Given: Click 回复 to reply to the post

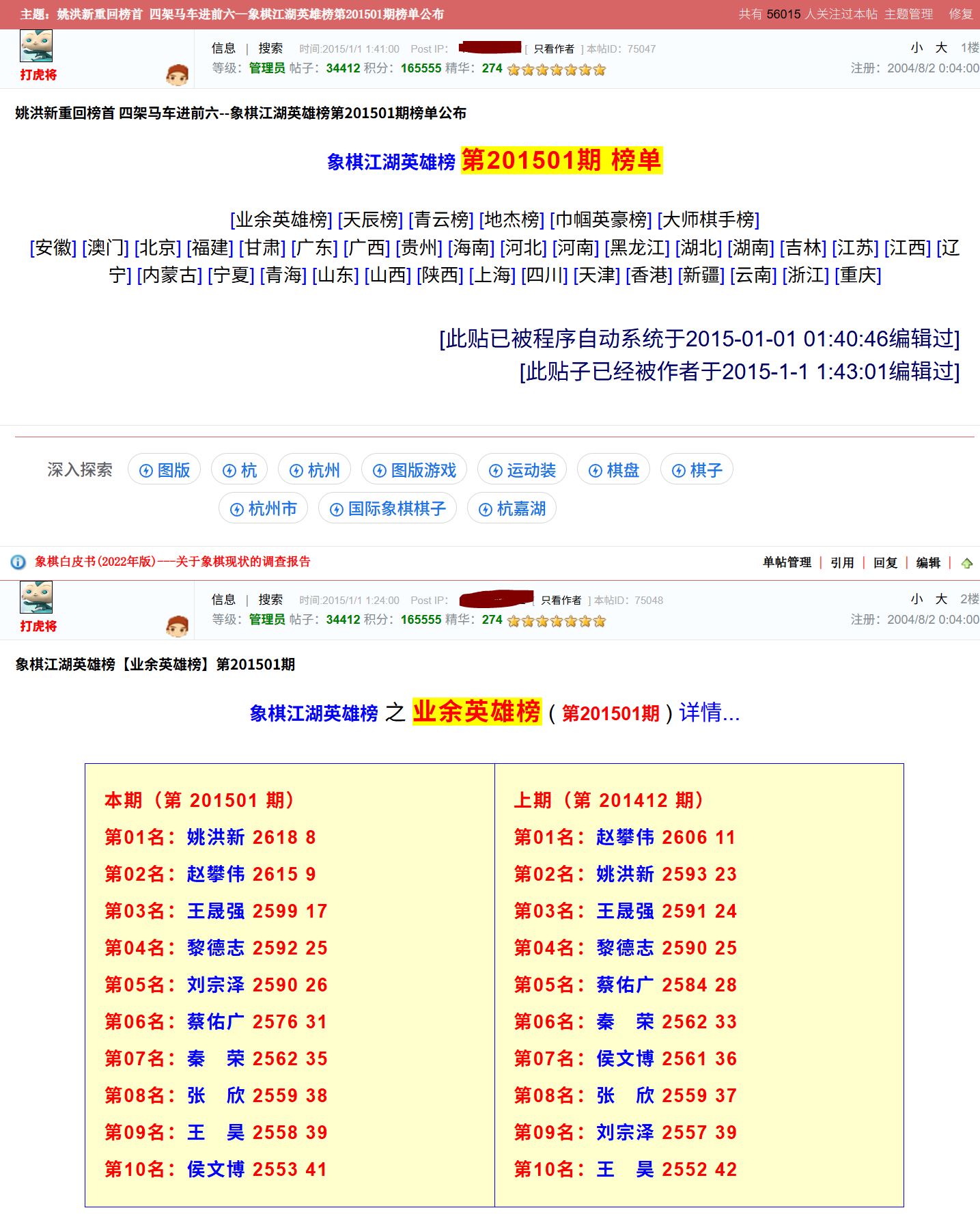Looking at the screenshot, I should click(885, 562).
